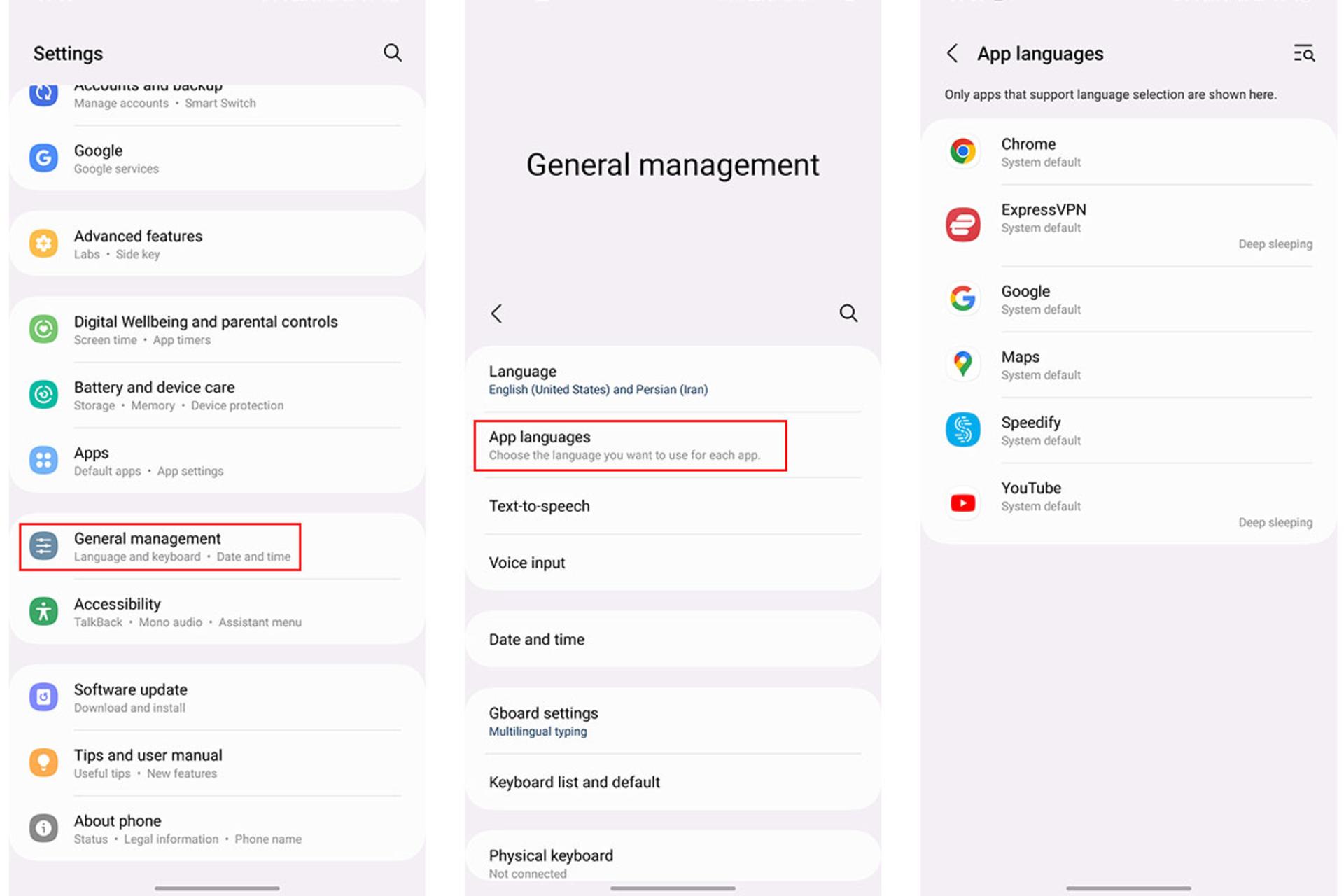Search within General management
This screenshot has width=1344, height=896.
tap(848, 313)
